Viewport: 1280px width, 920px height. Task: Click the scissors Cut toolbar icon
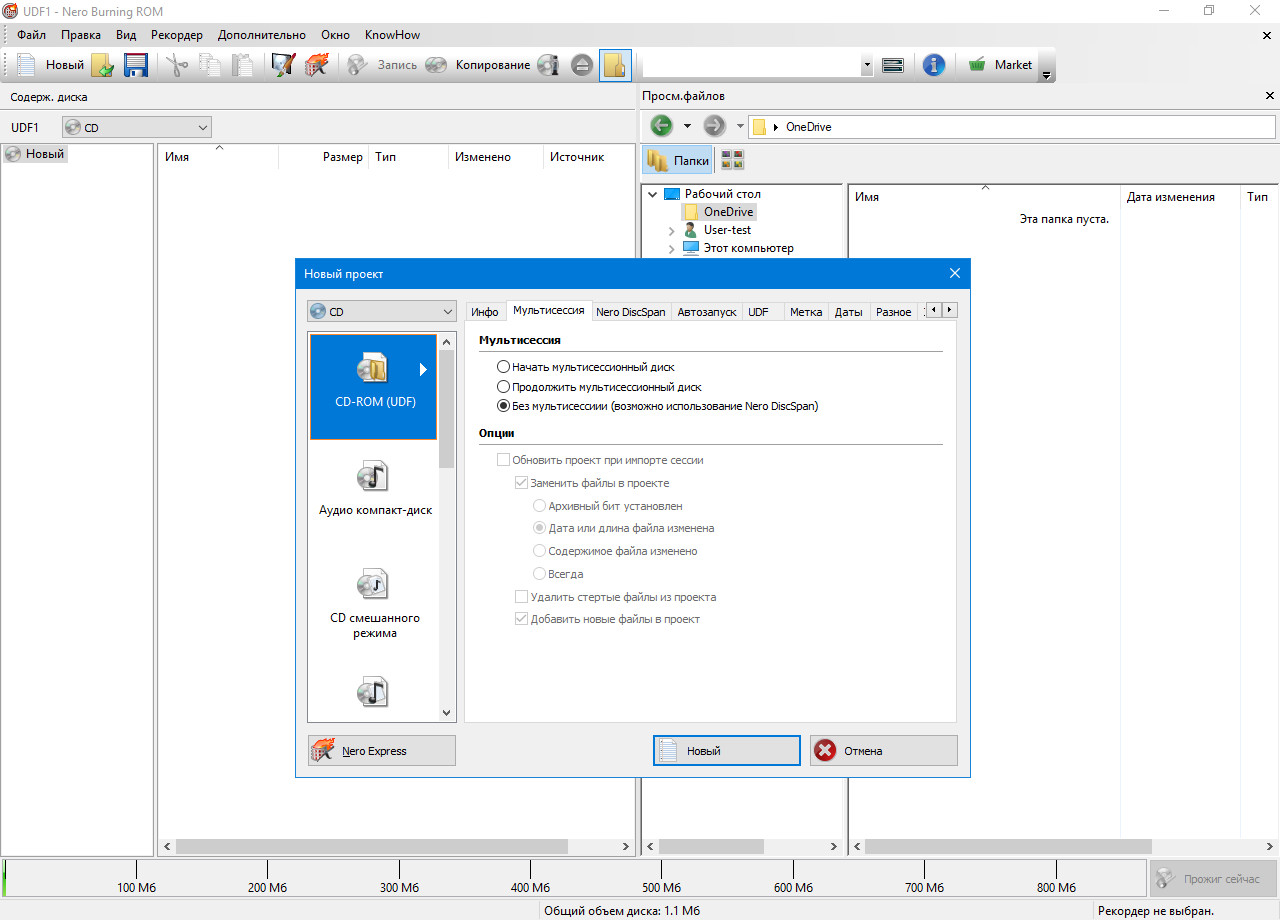(x=177, y=65)
